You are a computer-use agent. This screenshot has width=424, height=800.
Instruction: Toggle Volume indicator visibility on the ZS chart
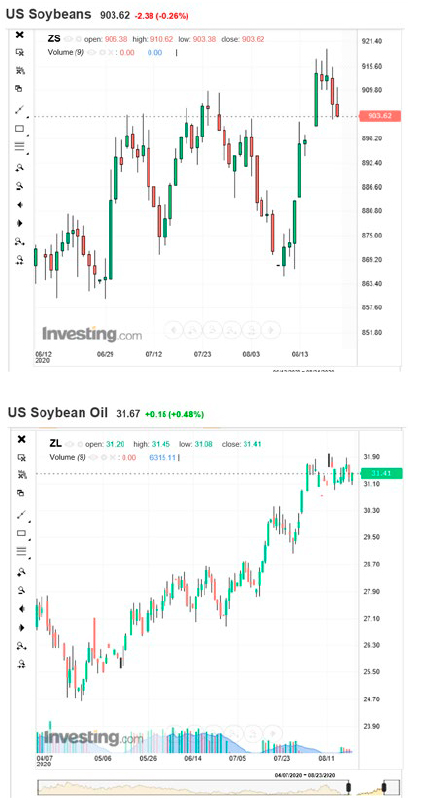tap(90, 52)
